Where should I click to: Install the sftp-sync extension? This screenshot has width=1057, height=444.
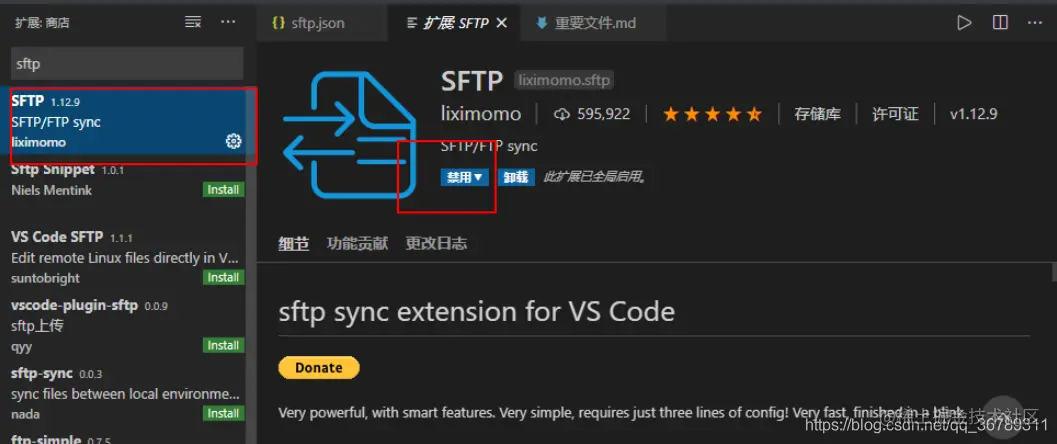click(x=223, y=414)
